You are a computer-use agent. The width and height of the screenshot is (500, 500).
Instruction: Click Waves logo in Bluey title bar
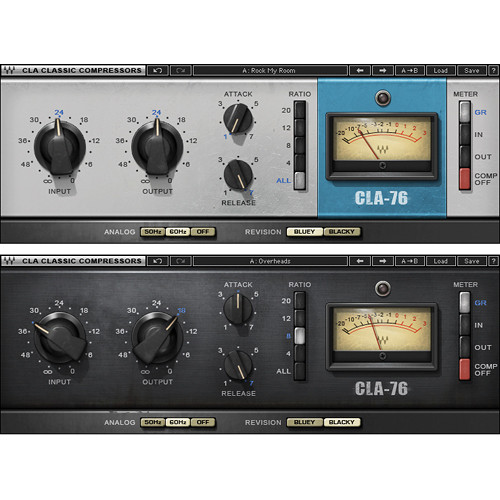pyautogui.click(x=9, y=71)
